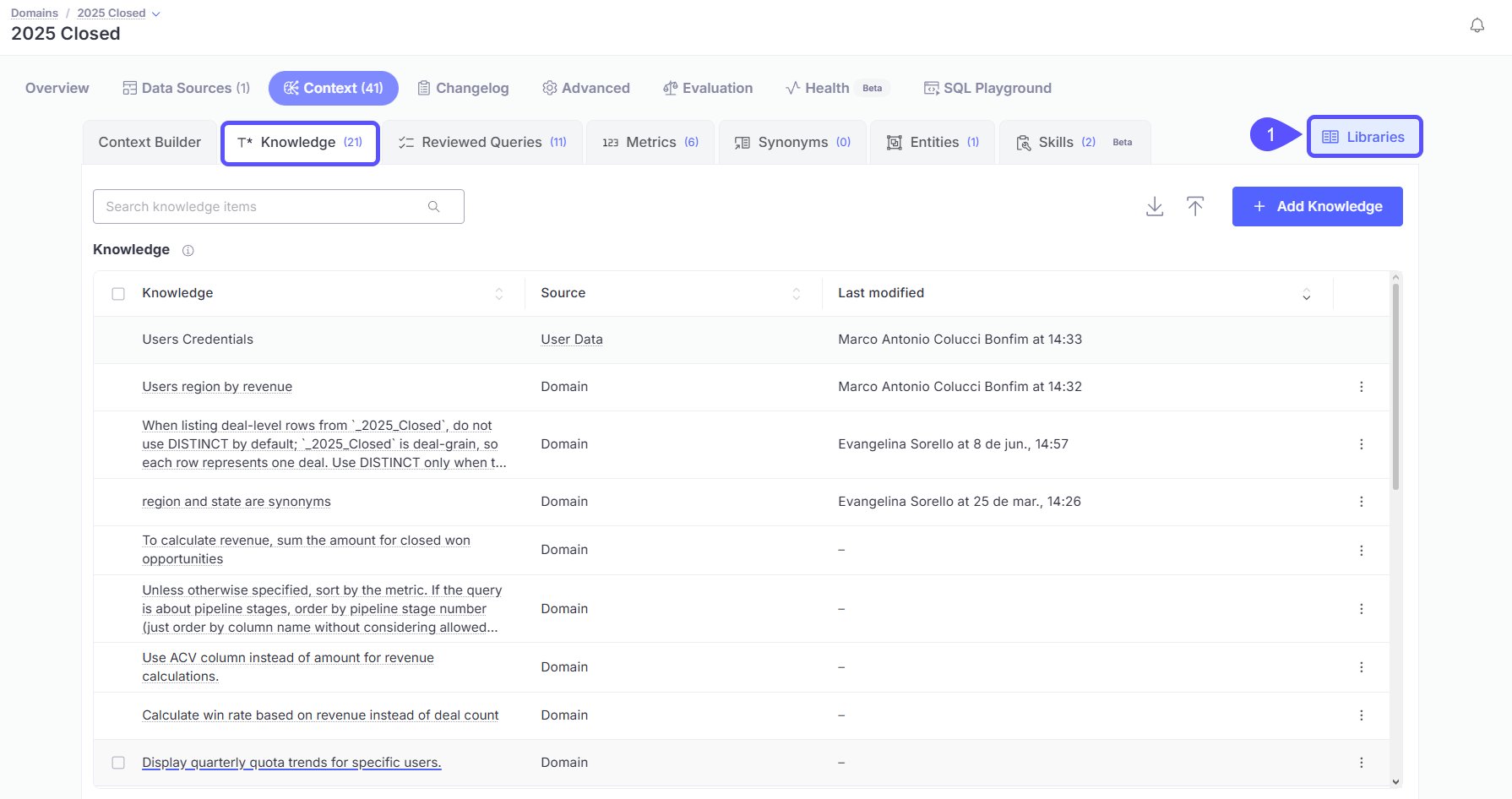The height and width of the screenshot is (799, 1512).
Task: Expand the '2025 Closed' breadcrumb dropdown
Action: click(x=155, y=14)
